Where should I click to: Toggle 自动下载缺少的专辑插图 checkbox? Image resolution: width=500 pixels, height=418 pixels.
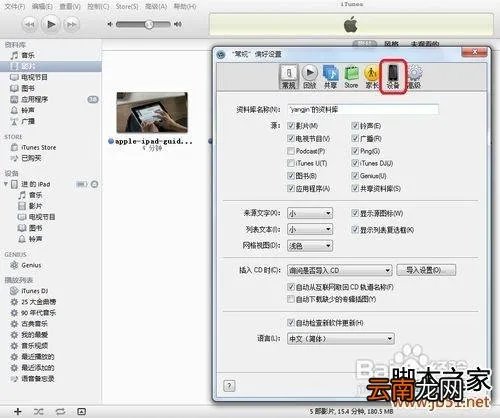291,299
